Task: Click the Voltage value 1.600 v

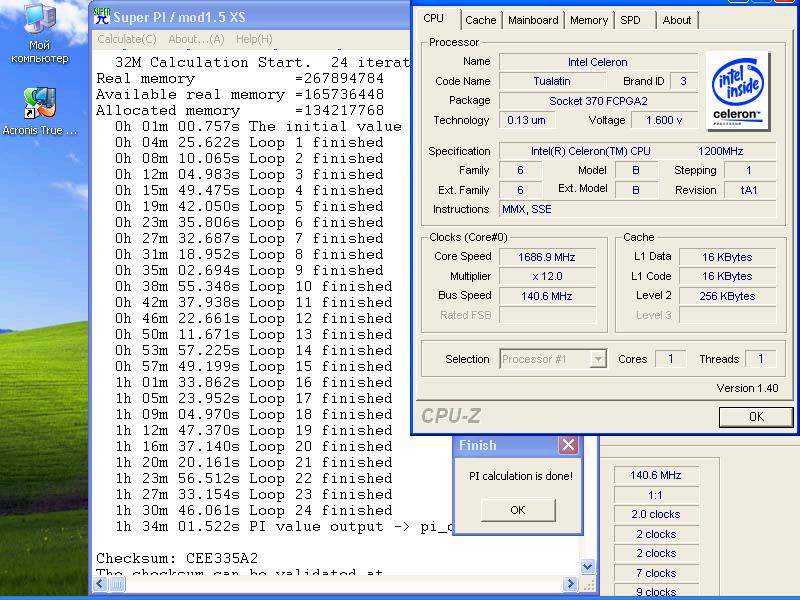Action: [664, 120]
